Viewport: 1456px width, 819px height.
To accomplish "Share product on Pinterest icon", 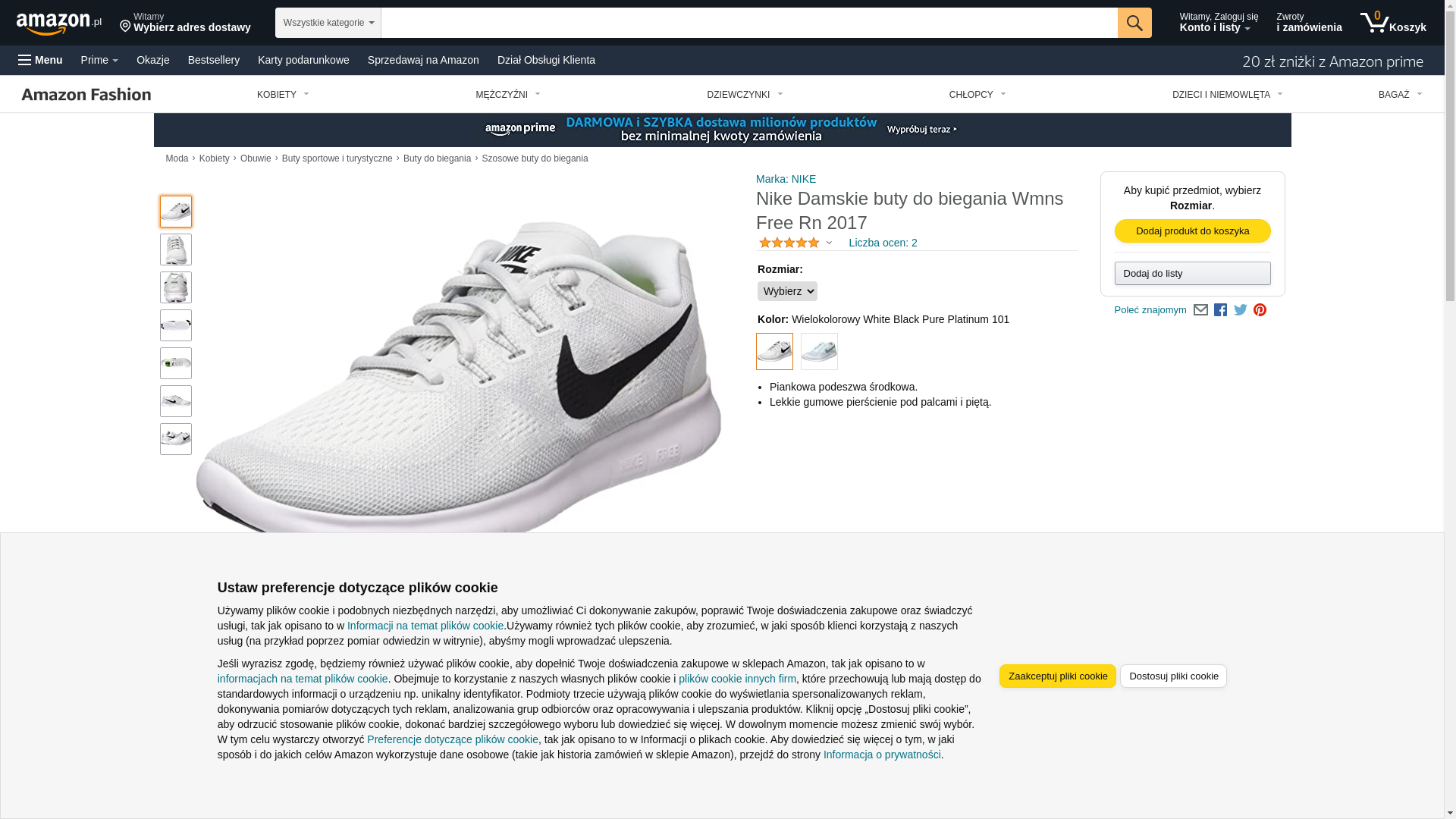I will pyautogui.click(x=1260, y=310).
